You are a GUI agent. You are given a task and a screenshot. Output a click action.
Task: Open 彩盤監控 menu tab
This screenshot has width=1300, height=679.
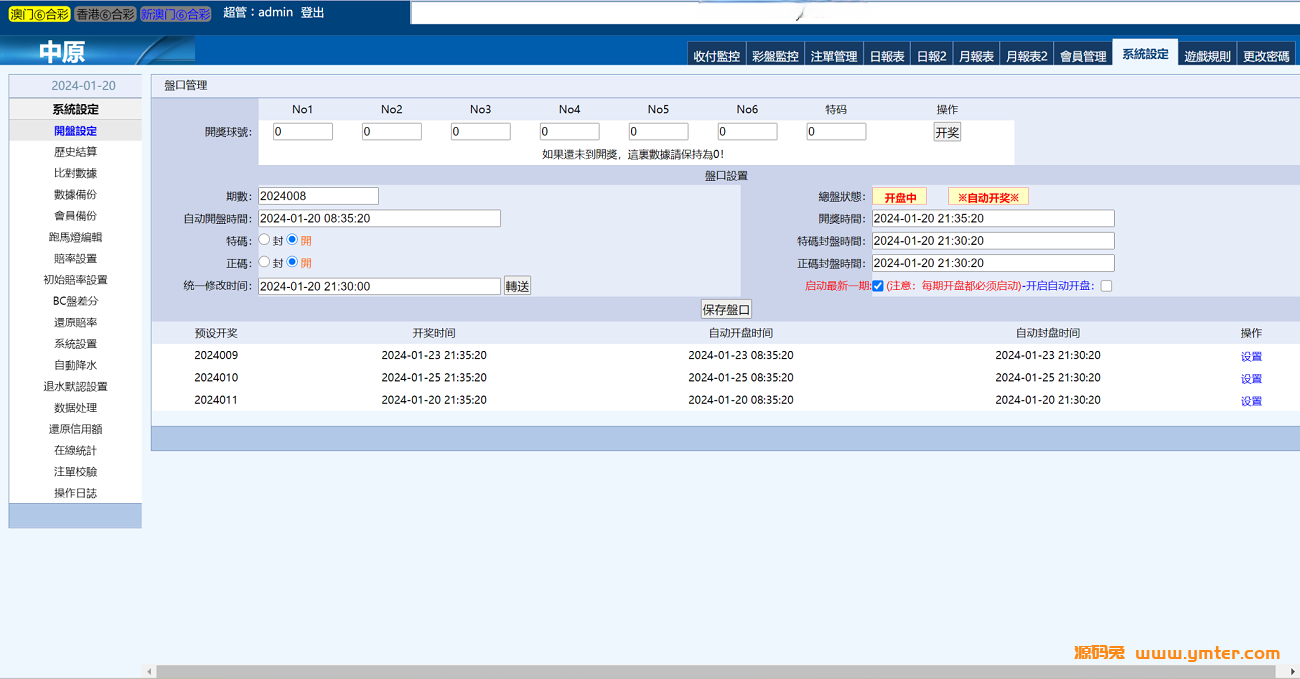(775, 56)
